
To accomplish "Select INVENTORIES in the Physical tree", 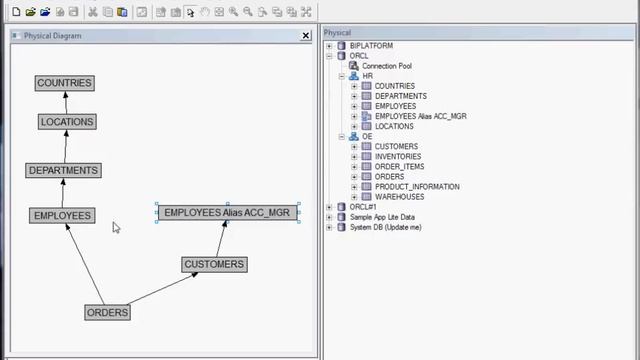I will click(398, 157).
